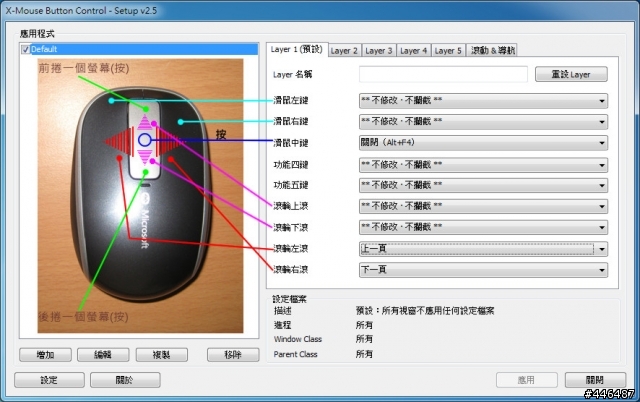Click the Window Class label text
The width and height of the screenshot is (640, 402).
pyautogui.click(x=298, y=339)
